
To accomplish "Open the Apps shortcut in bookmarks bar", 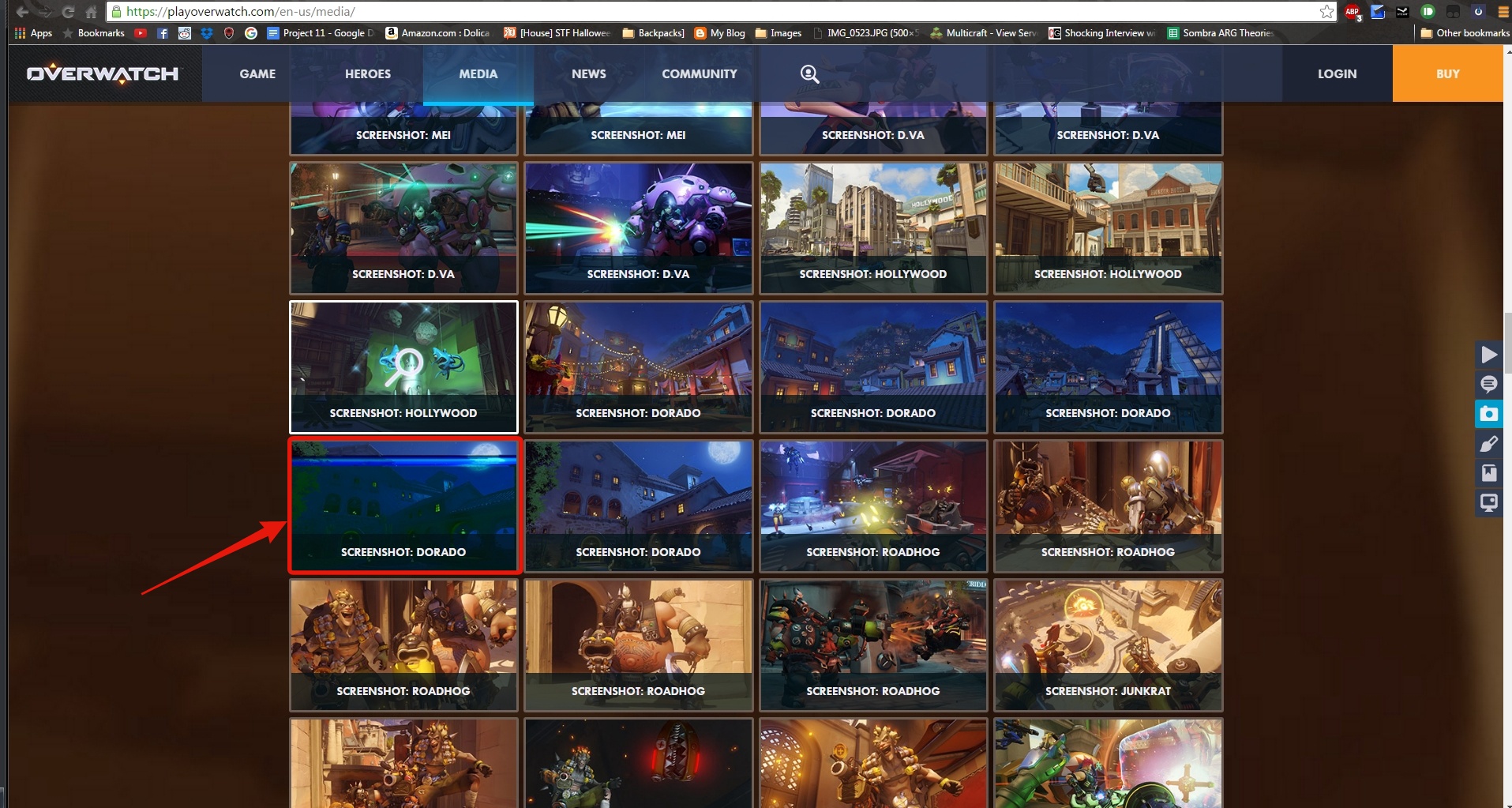I will point(33,33).
